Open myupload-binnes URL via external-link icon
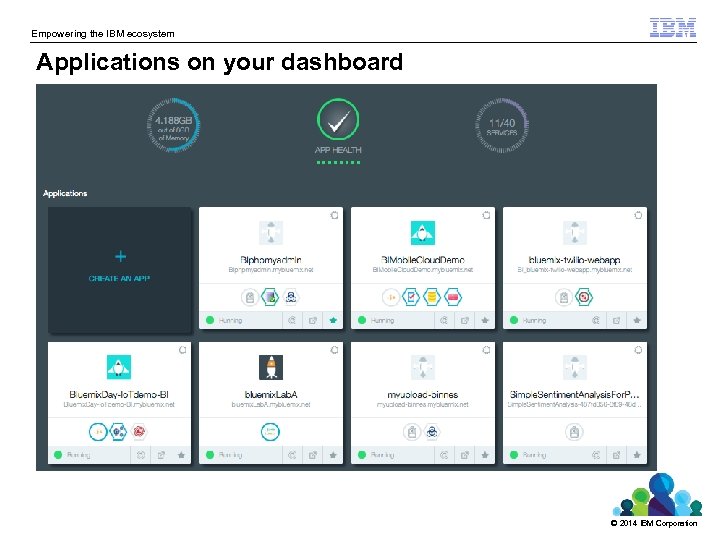Viewport: 720px width, 540px height. 465,455
